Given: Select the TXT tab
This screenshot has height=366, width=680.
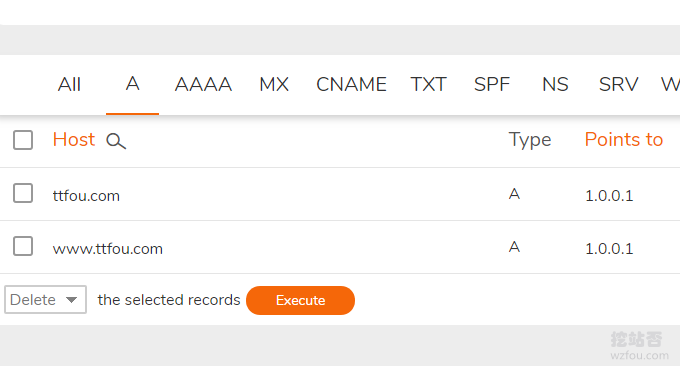Looking at the screenshot, I should [x=428, y=84].
